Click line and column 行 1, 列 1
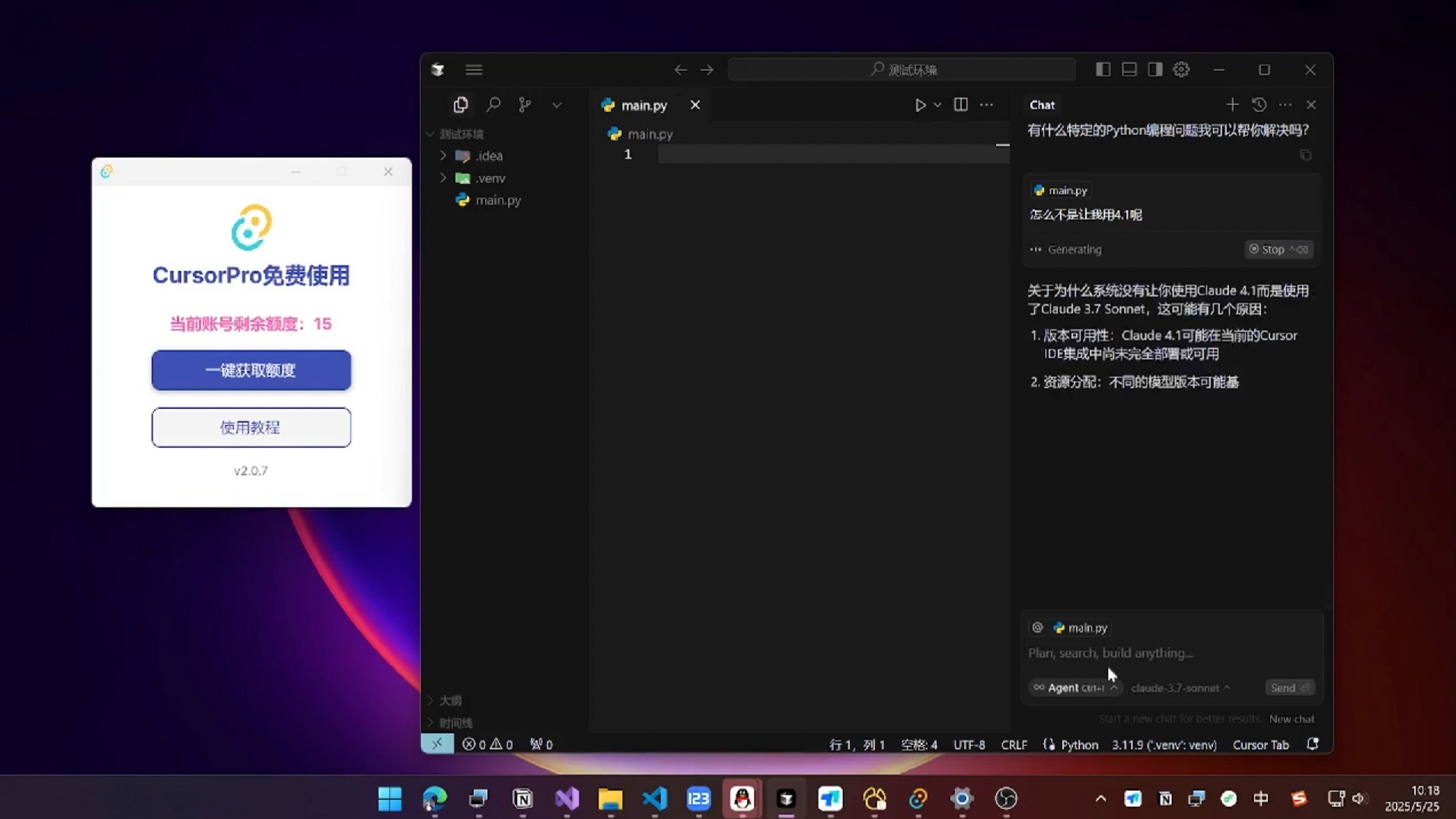This screenshot has height=819, width=1456. pos(857,745)
